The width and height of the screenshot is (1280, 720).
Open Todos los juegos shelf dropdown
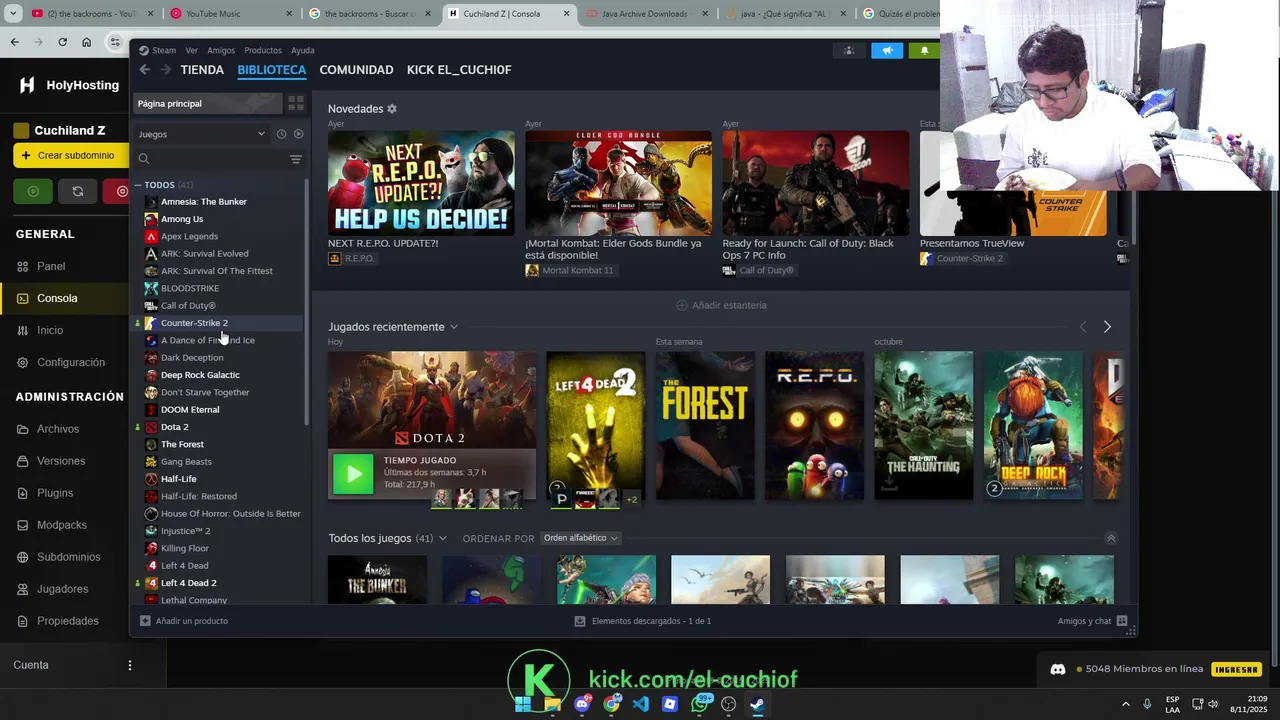[x=442, y=538]
